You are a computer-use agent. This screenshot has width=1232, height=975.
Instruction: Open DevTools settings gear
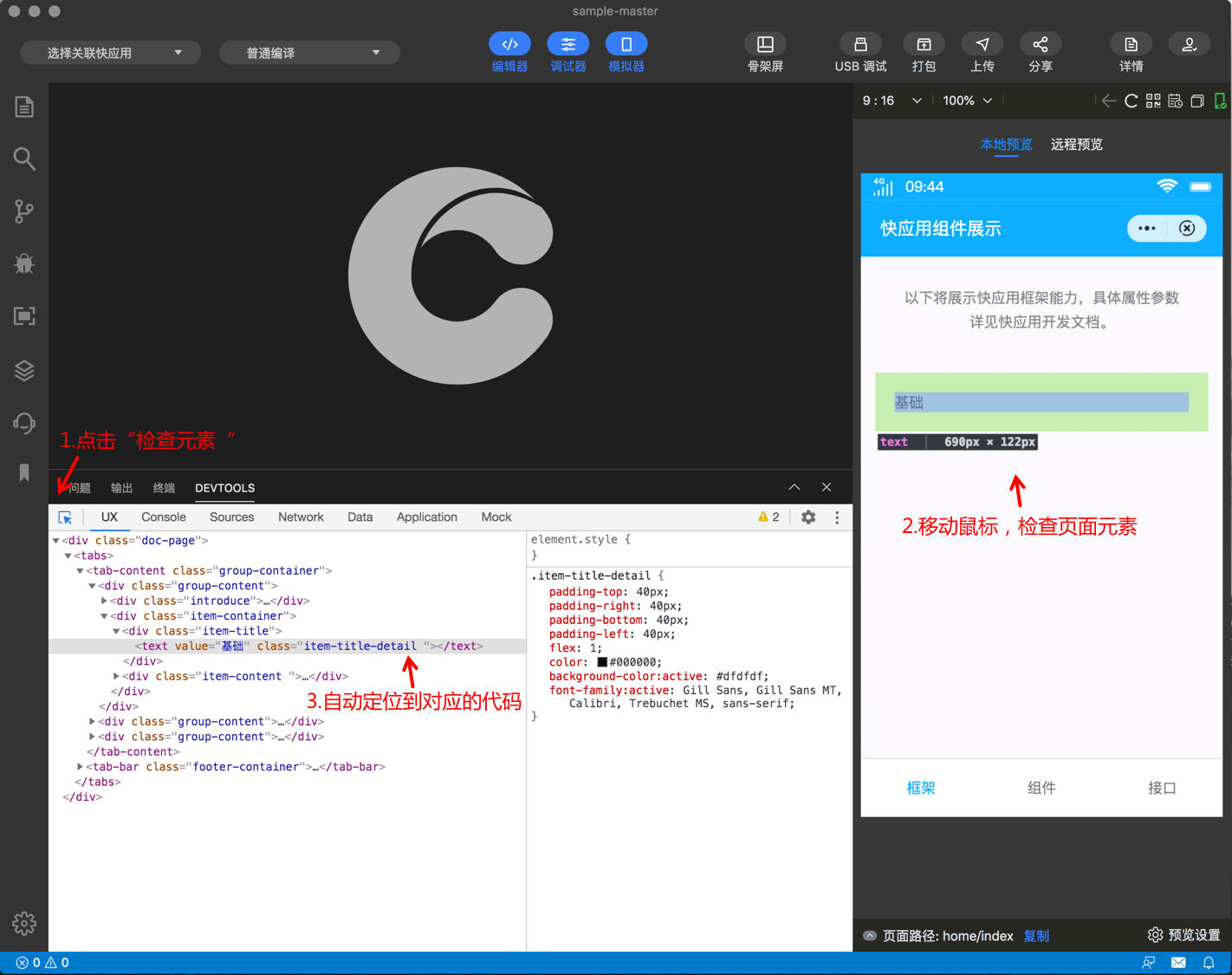coord(808,517)
